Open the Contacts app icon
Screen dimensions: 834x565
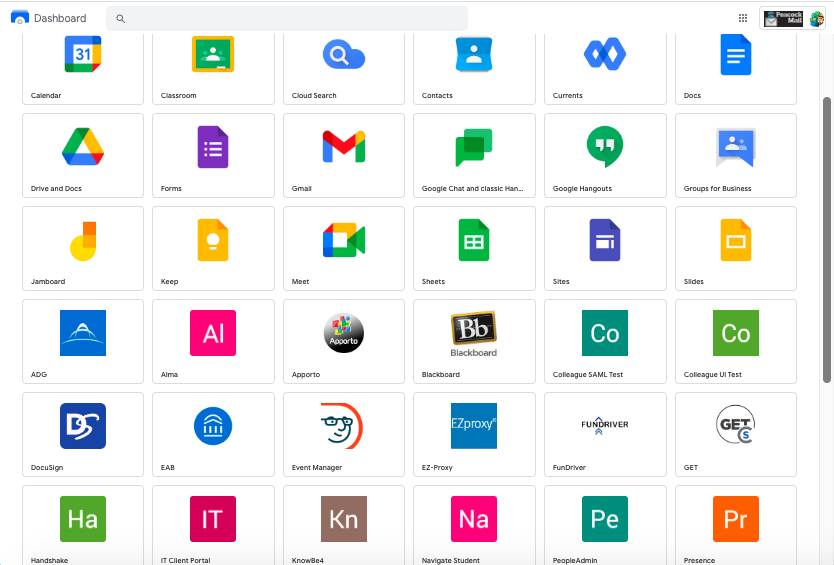(x=474, y=54)
